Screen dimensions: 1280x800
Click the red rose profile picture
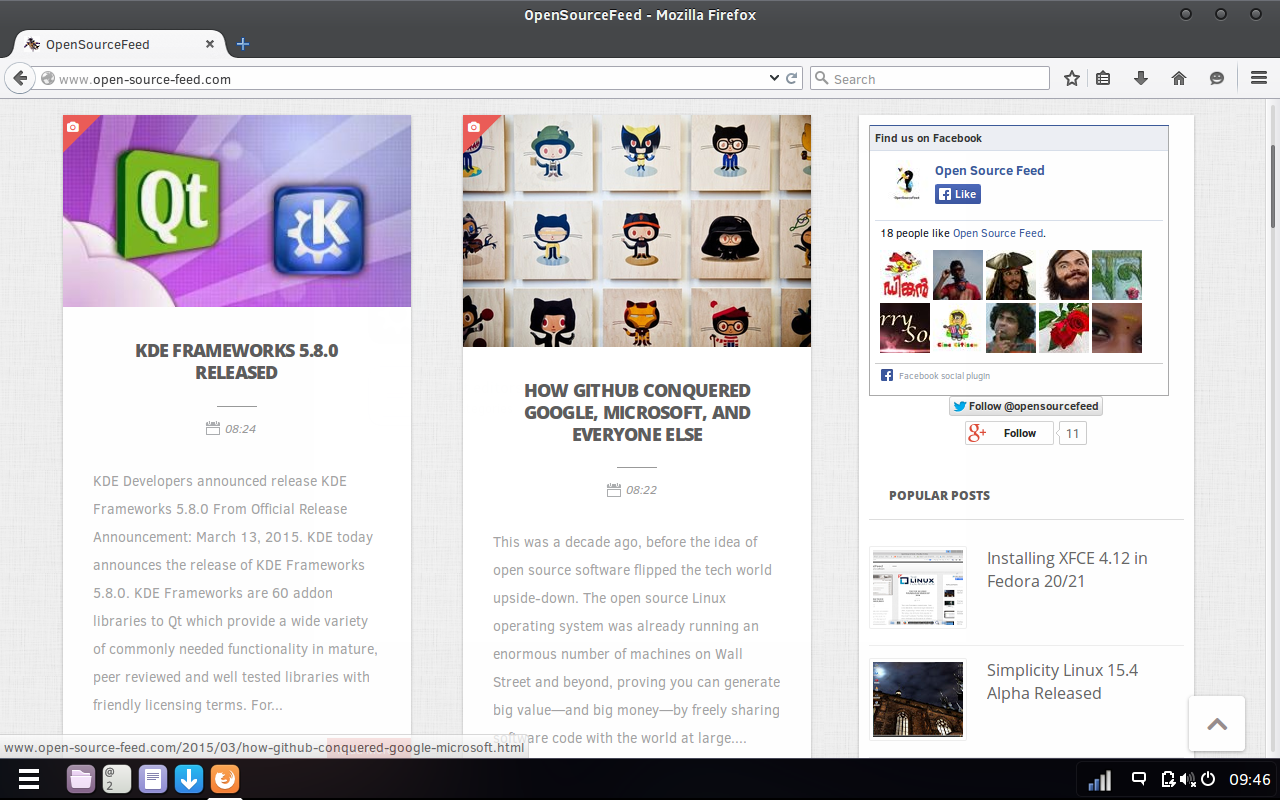click(1063, 328)
